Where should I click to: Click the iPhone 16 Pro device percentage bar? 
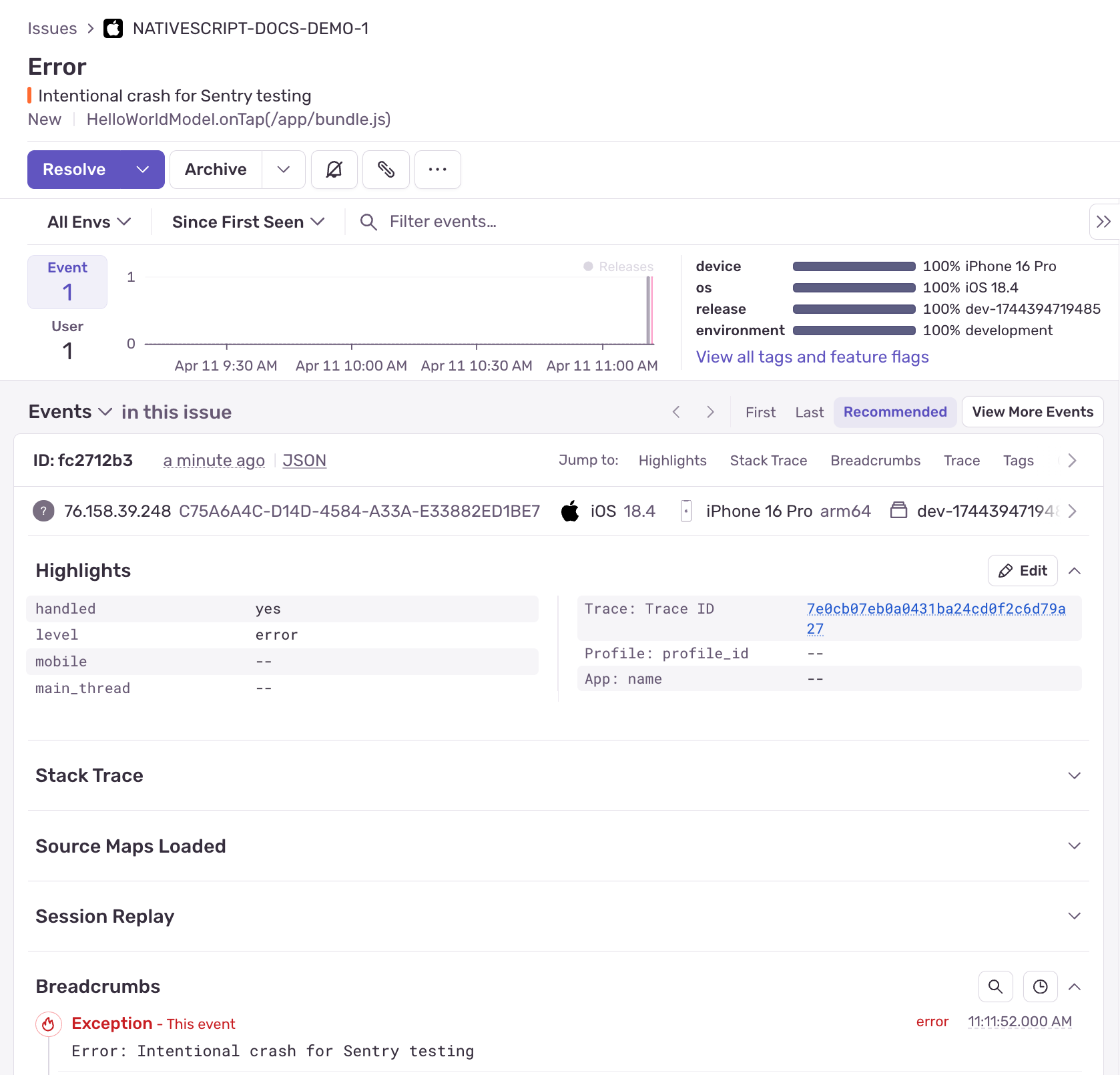853,266
